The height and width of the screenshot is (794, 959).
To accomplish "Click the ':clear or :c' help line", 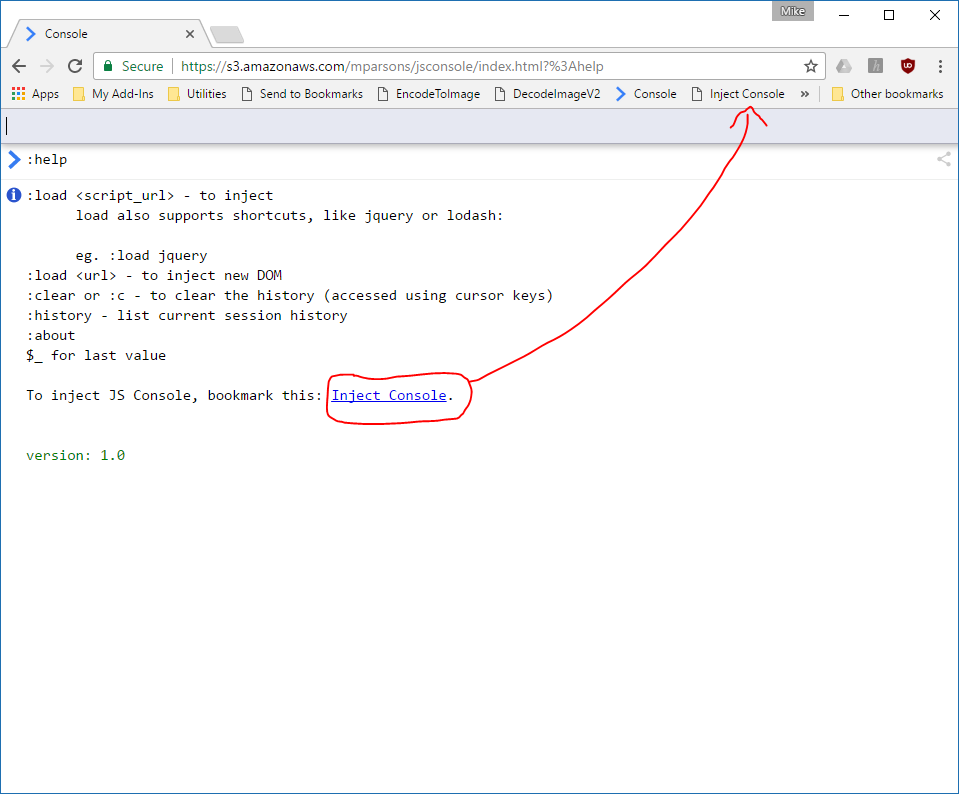I will coord(290,296).
